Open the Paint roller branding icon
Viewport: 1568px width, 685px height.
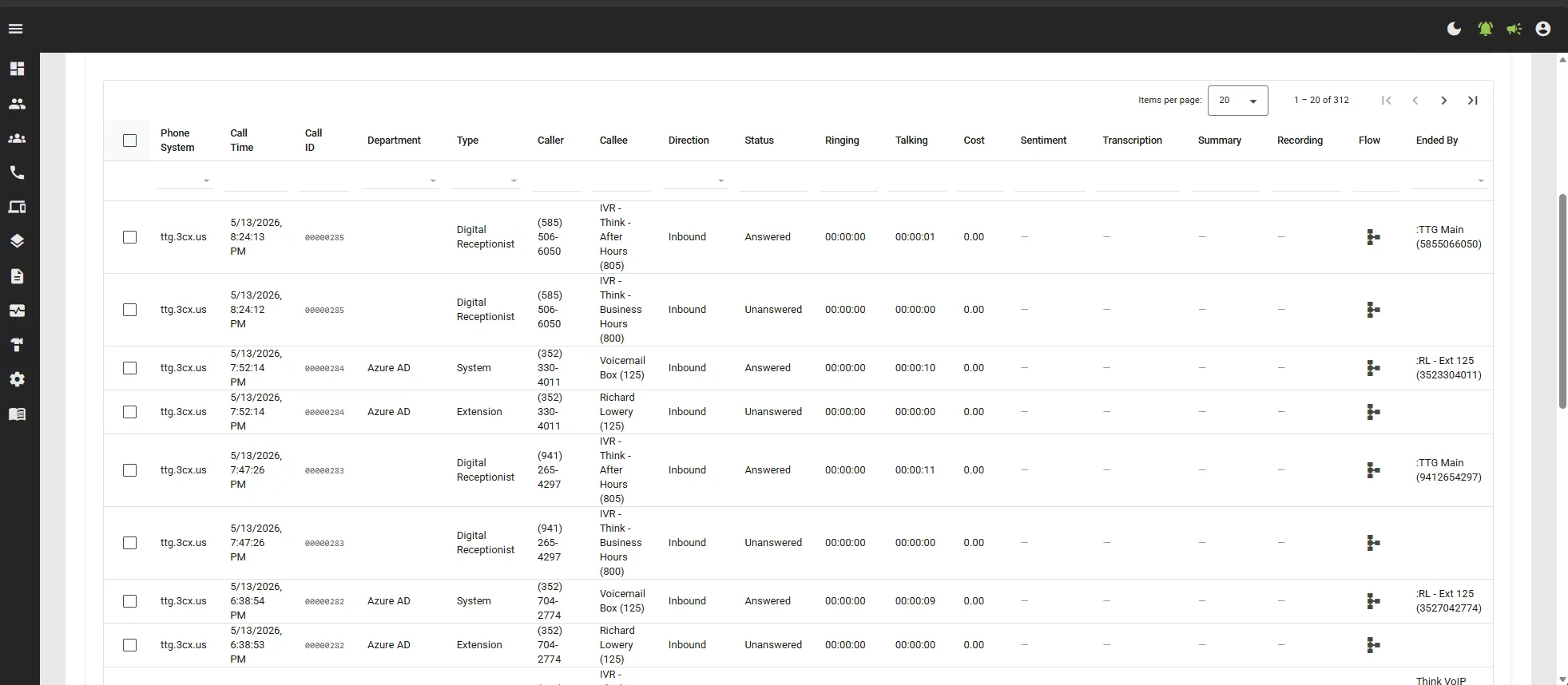point(17,345)
